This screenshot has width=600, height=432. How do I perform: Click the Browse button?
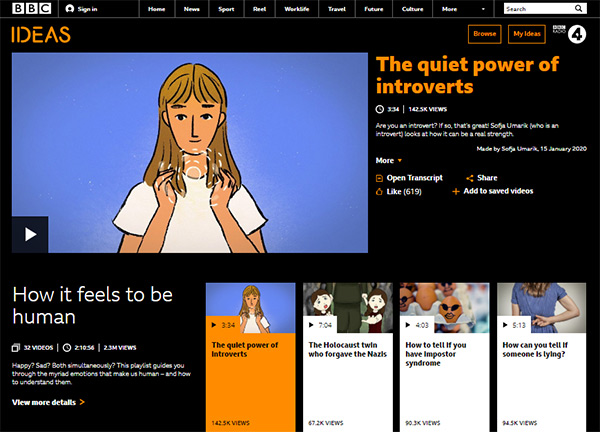[x=484, y=34]
